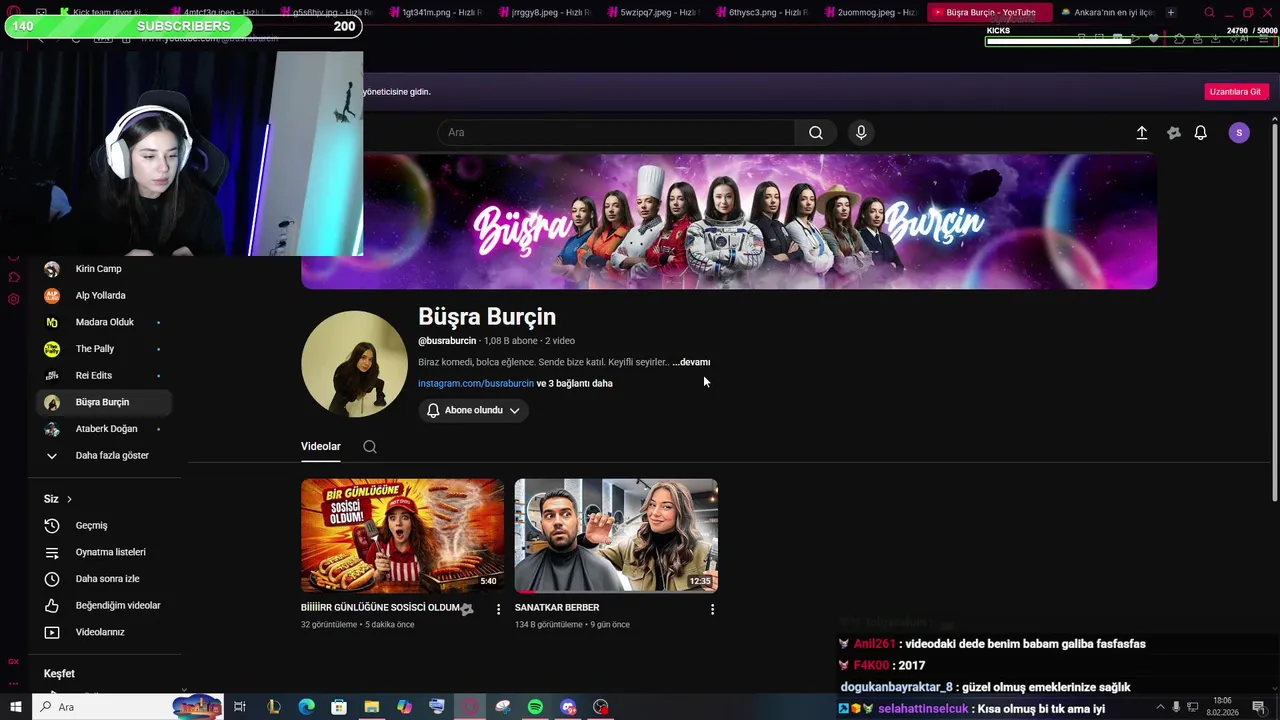
Task: Click the @busraburcin channel handle
Action: coord(447,341)
